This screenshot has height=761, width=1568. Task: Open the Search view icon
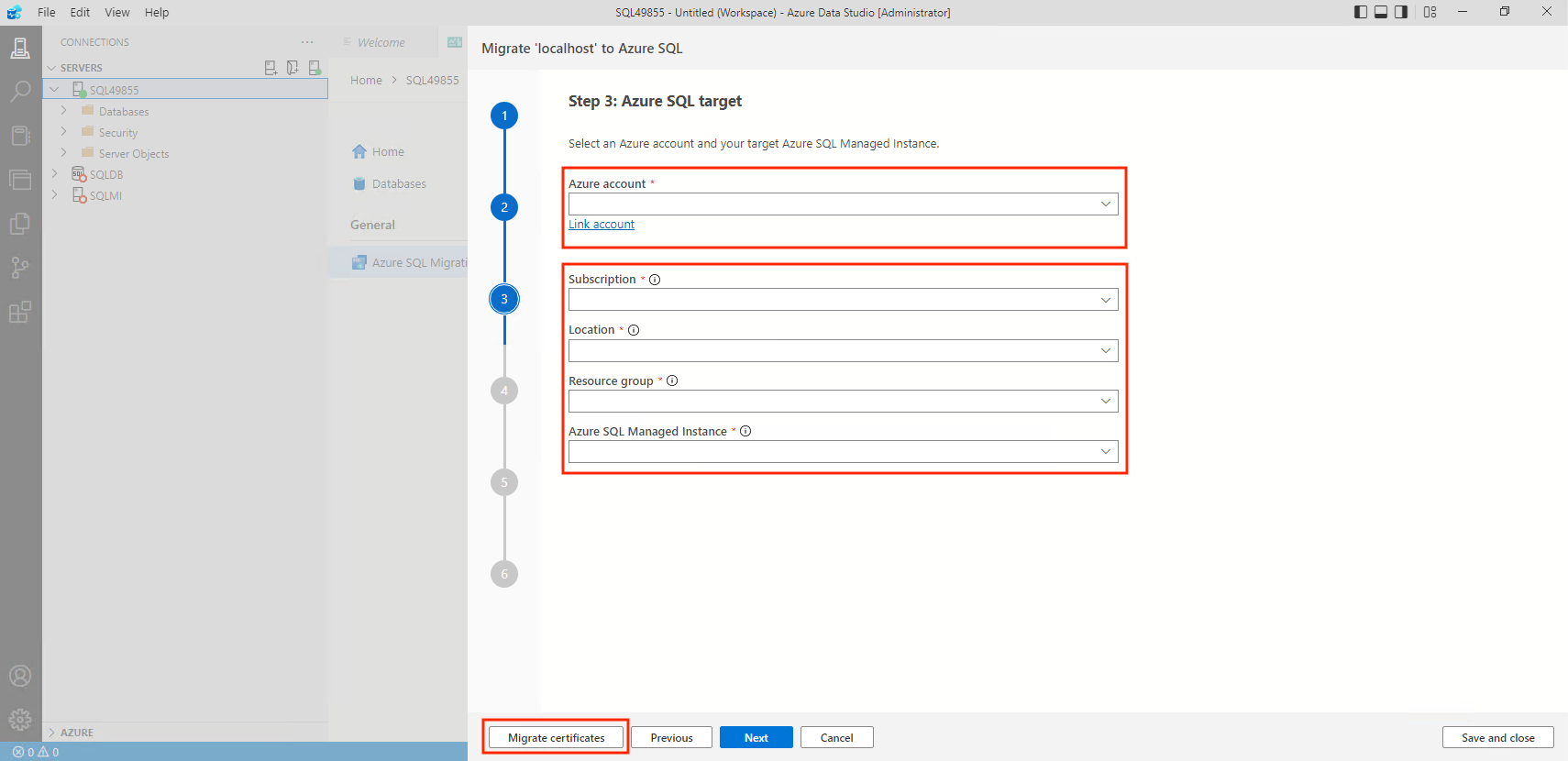click(20, 92)
